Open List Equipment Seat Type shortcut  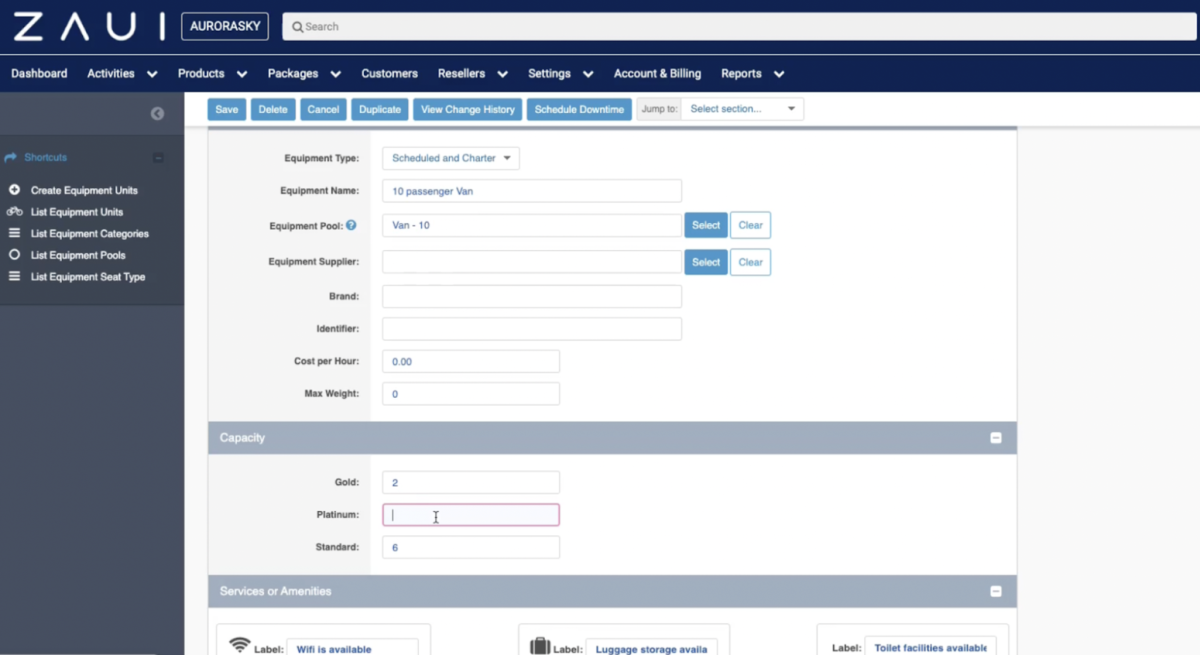coord(88,277)
